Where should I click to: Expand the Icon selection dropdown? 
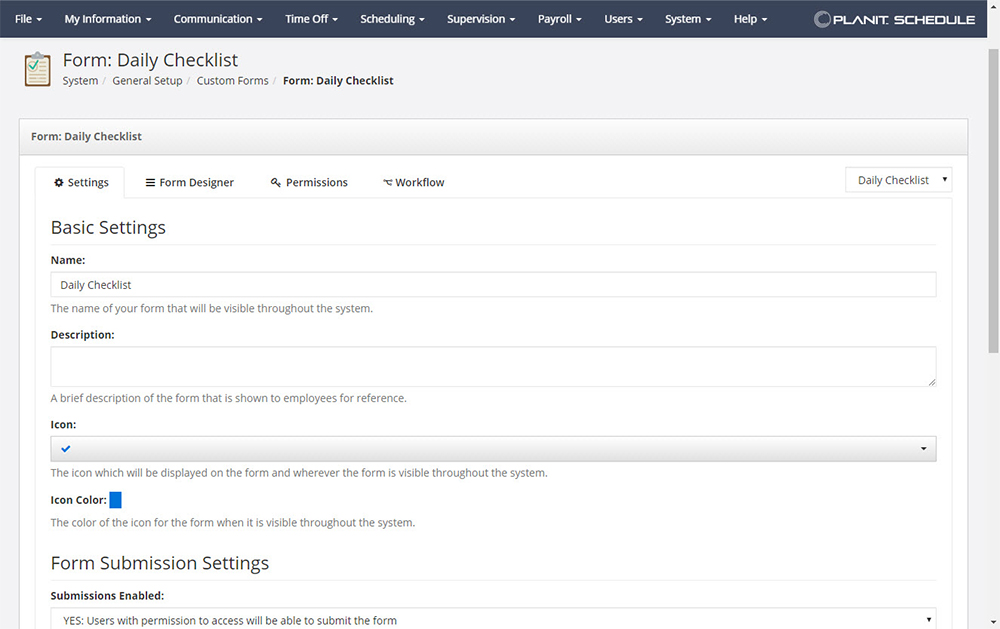(923, 448)
